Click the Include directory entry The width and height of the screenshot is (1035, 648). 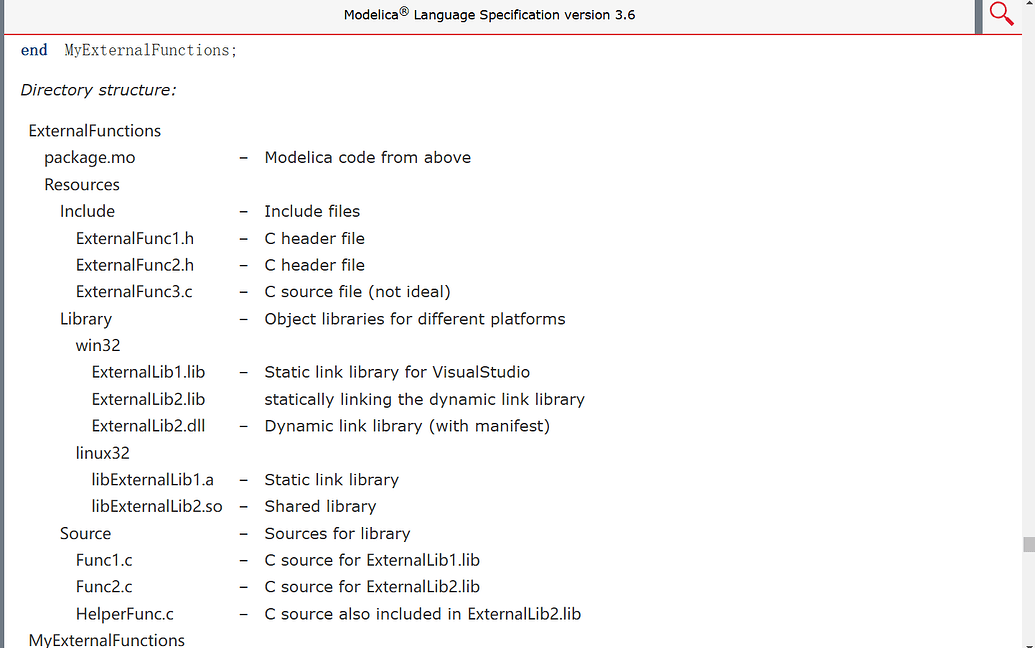point(87,211)
